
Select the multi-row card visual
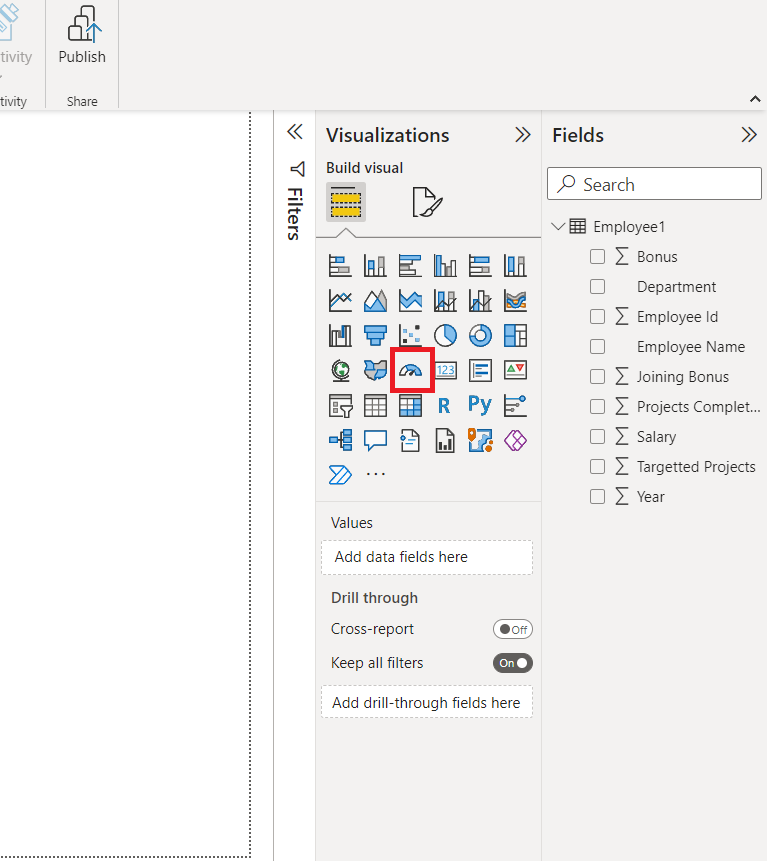[x=480, y=370]
